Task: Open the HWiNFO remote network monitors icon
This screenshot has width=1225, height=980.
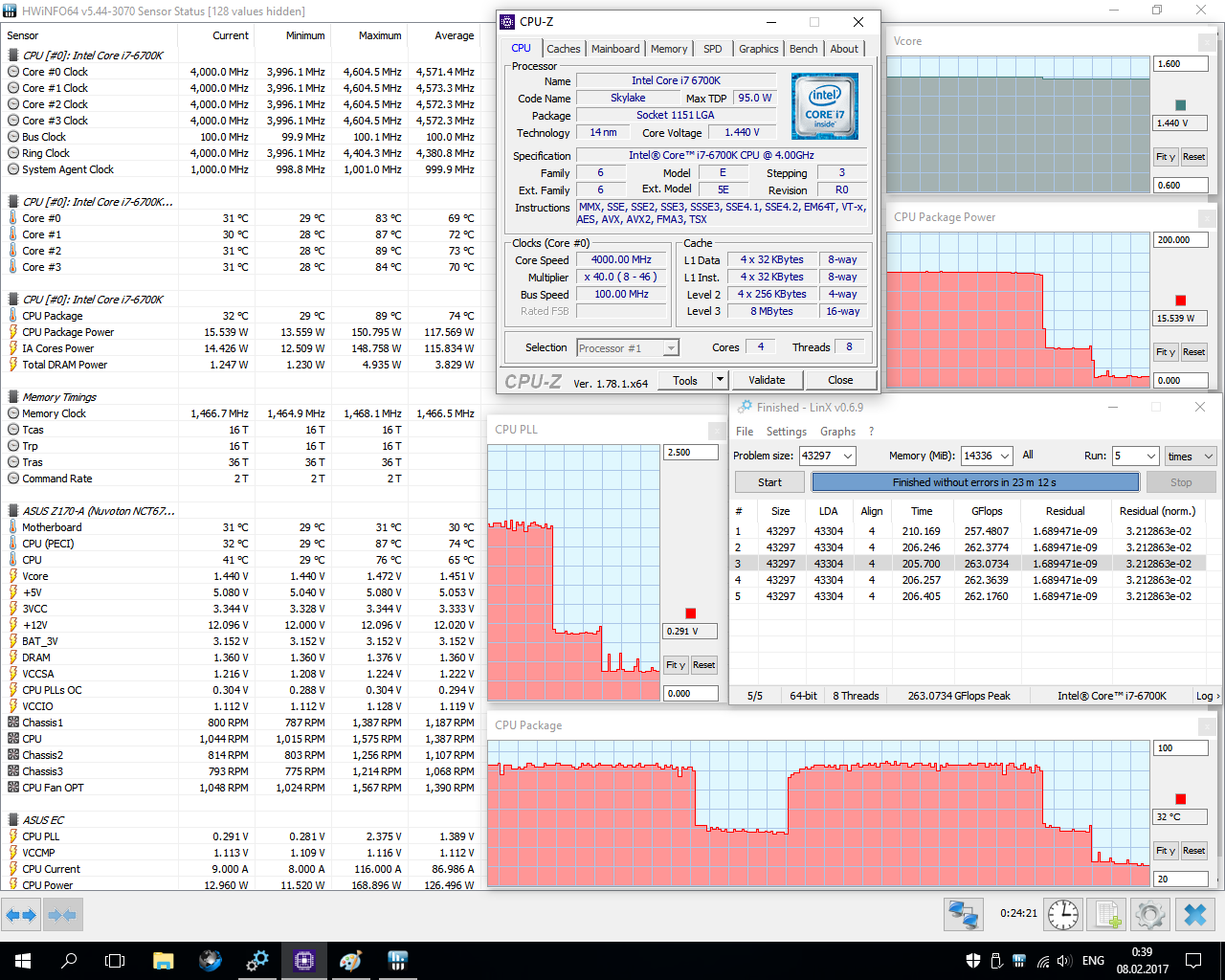Action: (963, 915)
